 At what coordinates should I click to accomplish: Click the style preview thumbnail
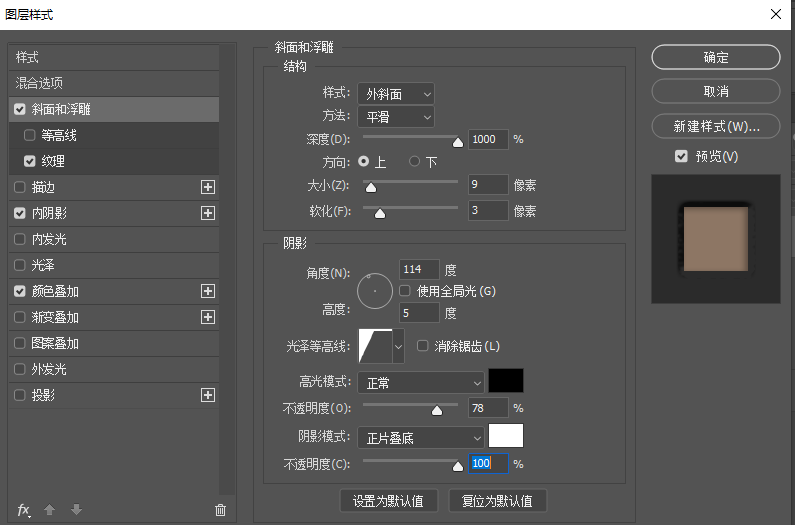[x=715, y=239]
